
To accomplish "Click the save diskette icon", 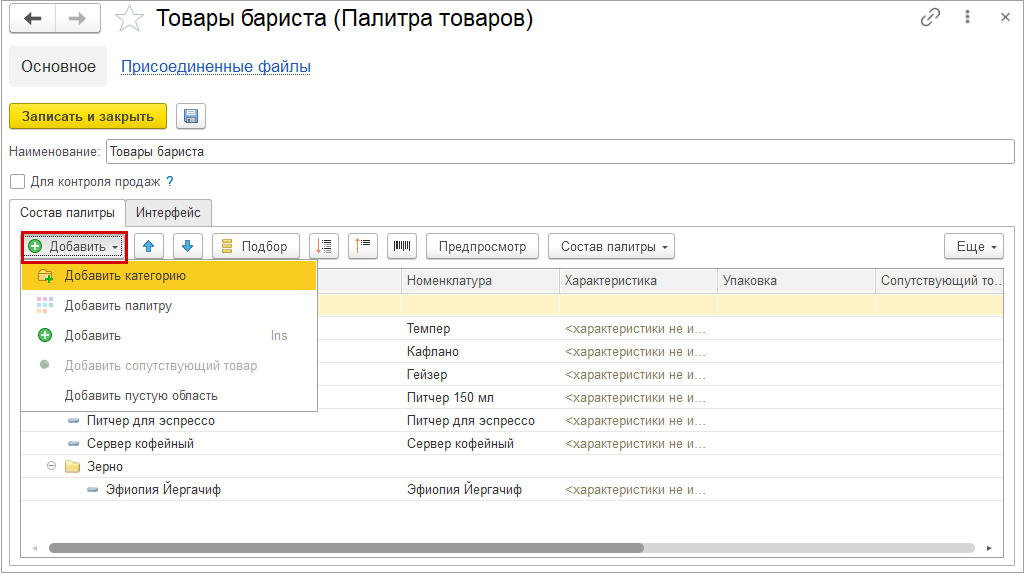I will click(x=191, y=116).
